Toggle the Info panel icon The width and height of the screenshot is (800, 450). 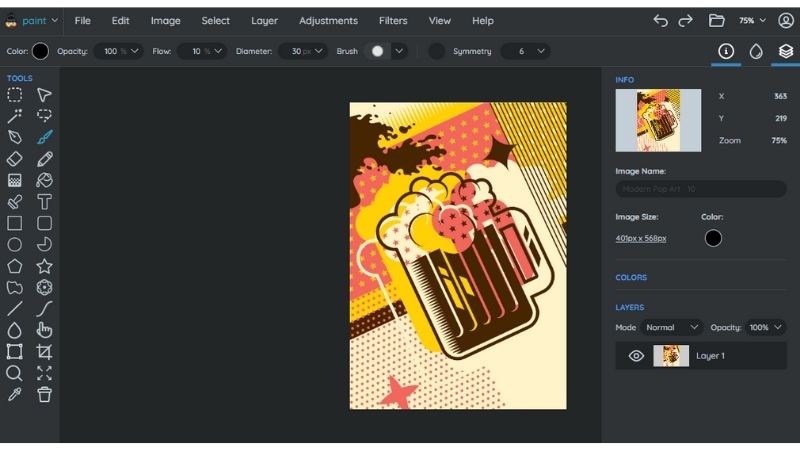[x=726, y=51]
